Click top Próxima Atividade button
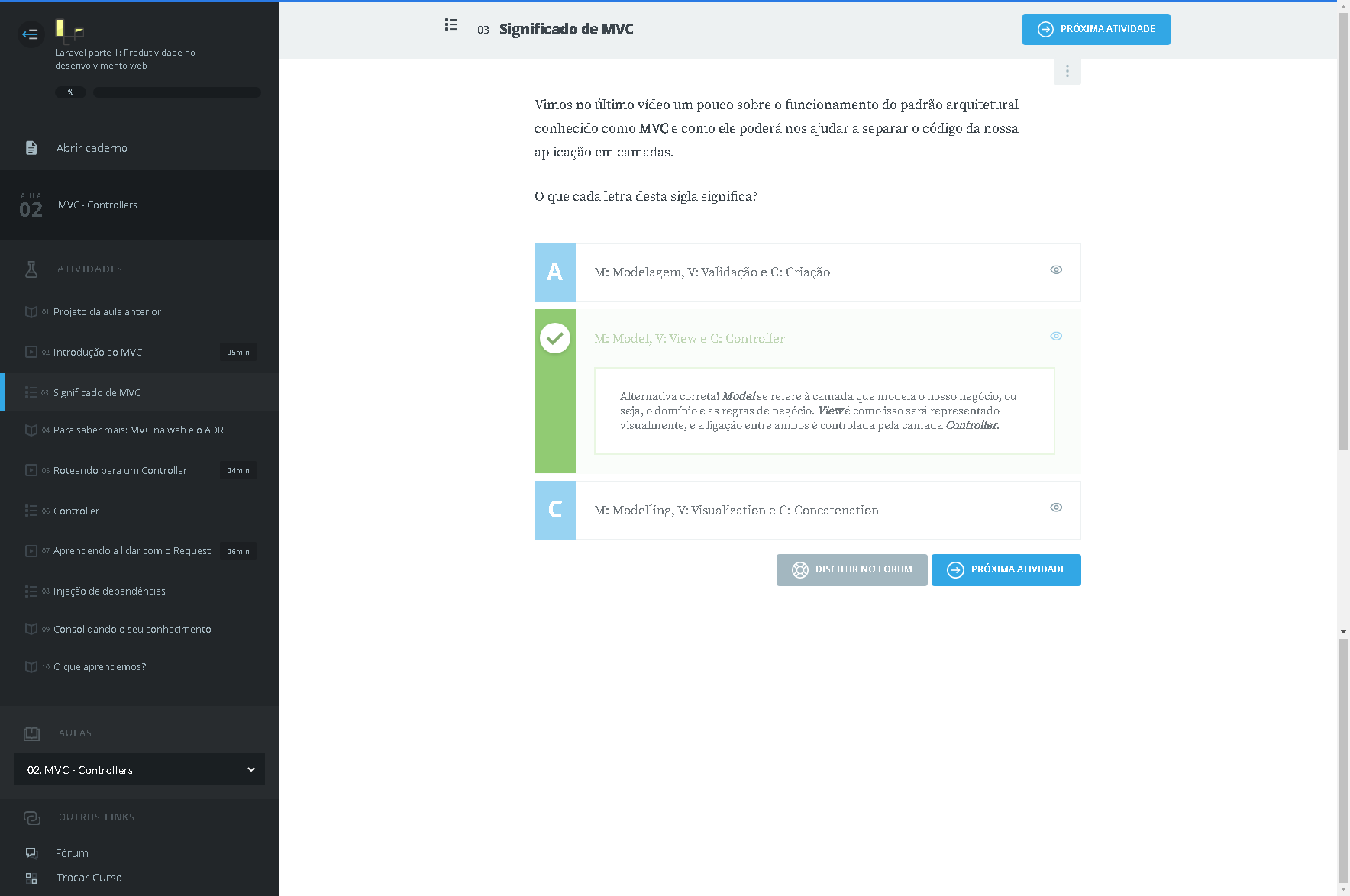 [1096, 30]
